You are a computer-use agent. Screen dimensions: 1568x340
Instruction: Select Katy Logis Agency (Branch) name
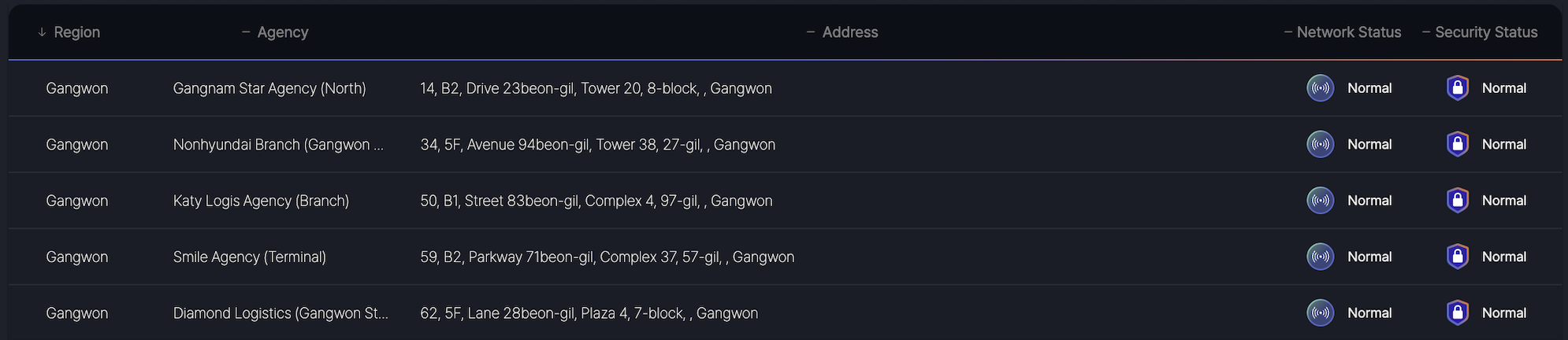pyautogui.click(x=261, y=201)
